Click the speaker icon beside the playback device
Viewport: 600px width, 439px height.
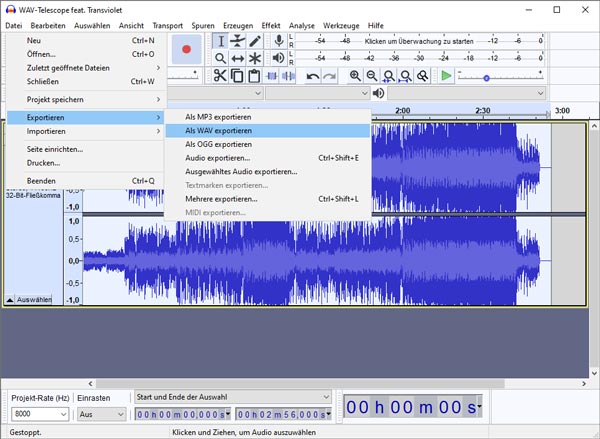(378, 93)
